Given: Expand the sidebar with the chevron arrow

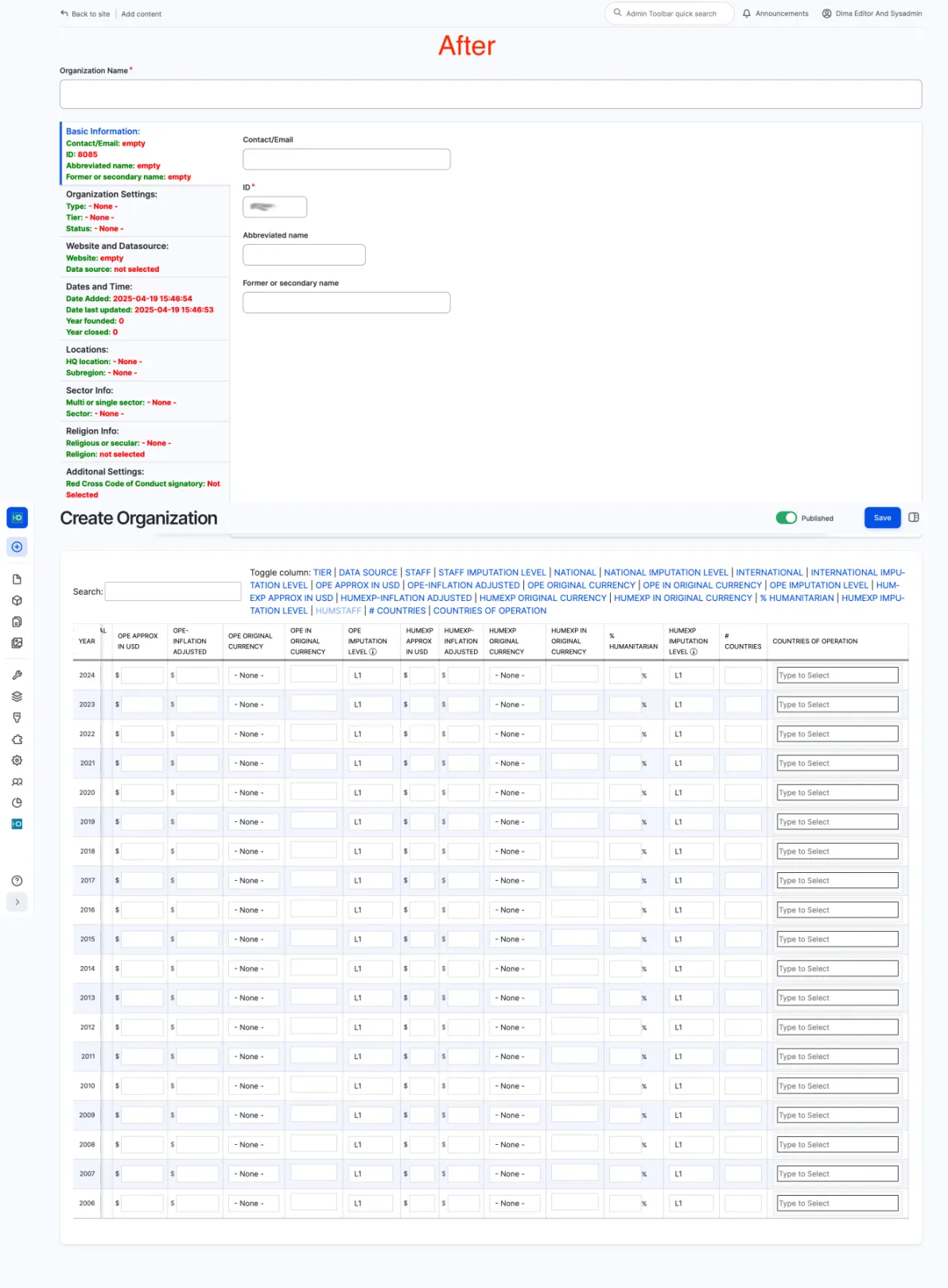Looking at the screenshot, I should (17, 902).
